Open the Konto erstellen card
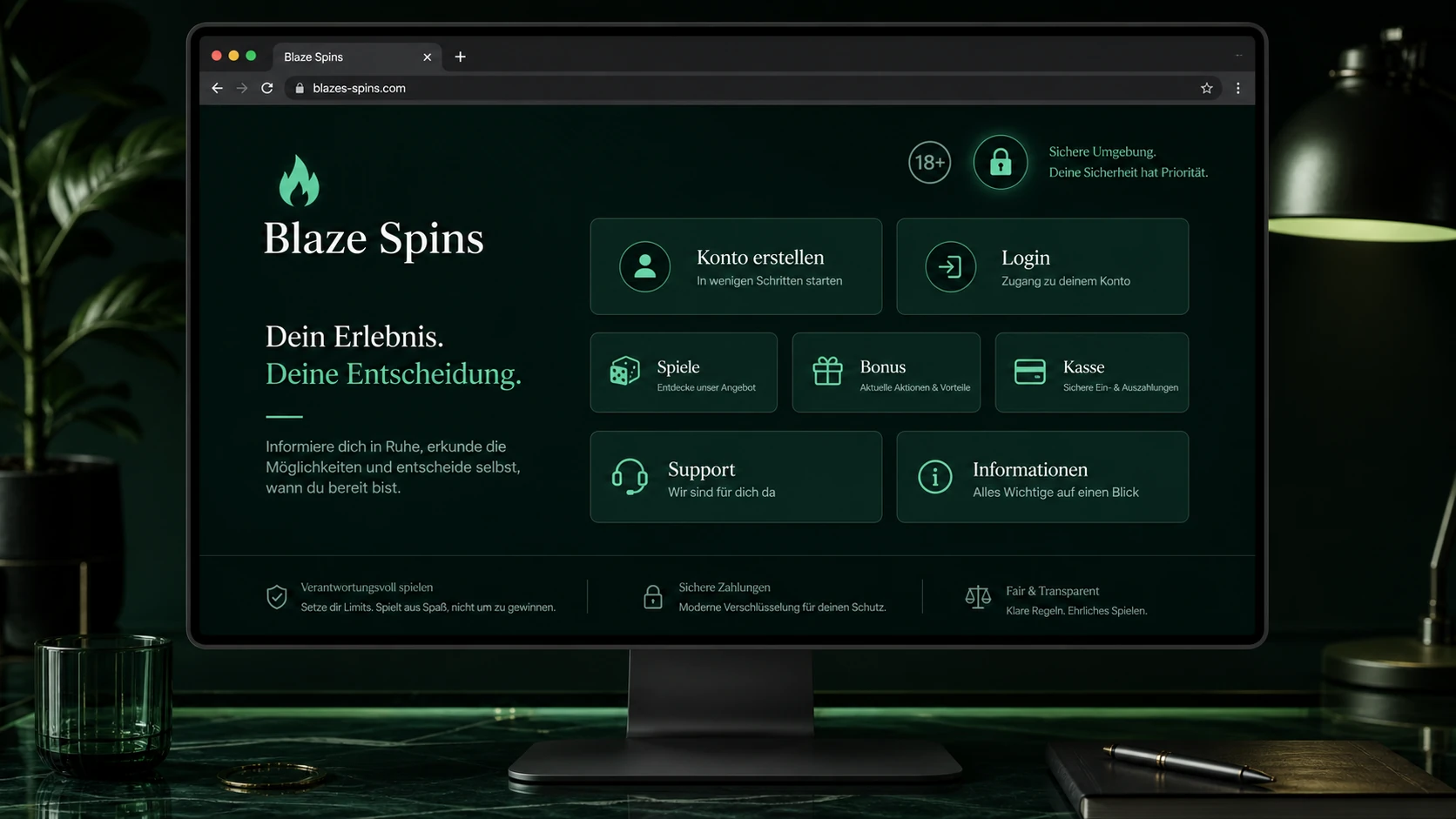1456x819 pixels. pos(736,266)
